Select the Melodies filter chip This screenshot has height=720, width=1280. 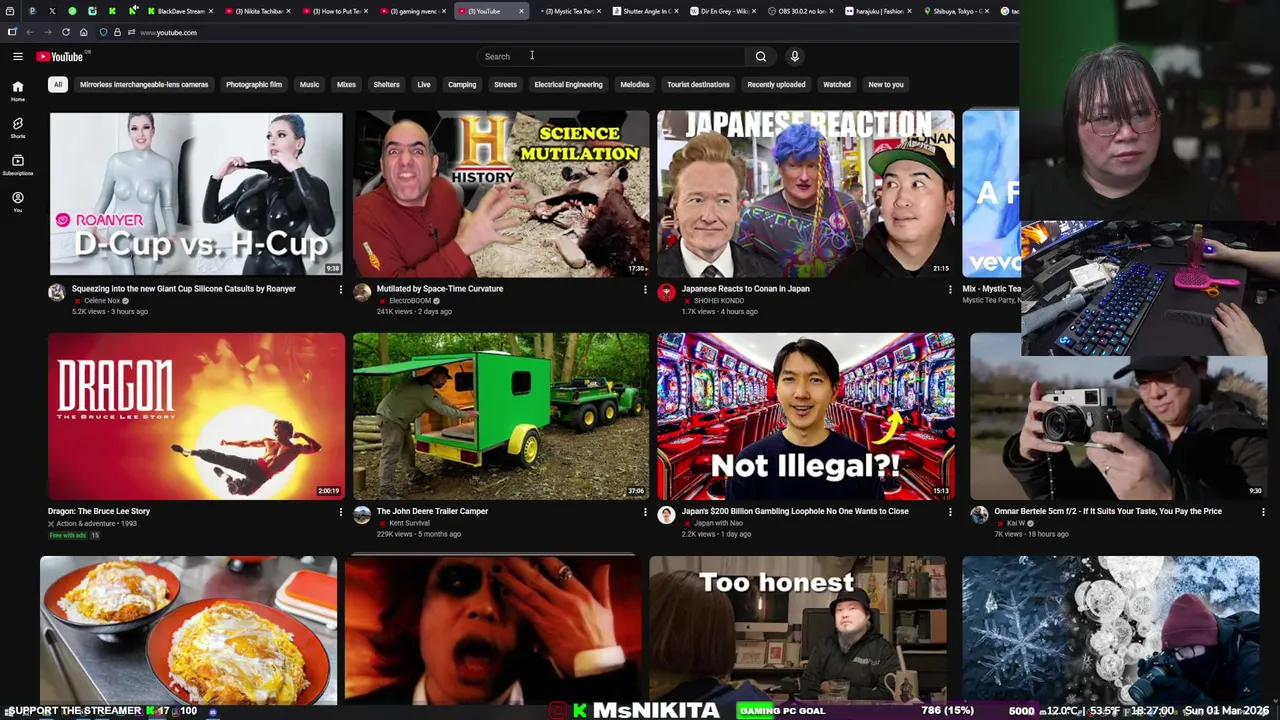[x=634, y=84]
